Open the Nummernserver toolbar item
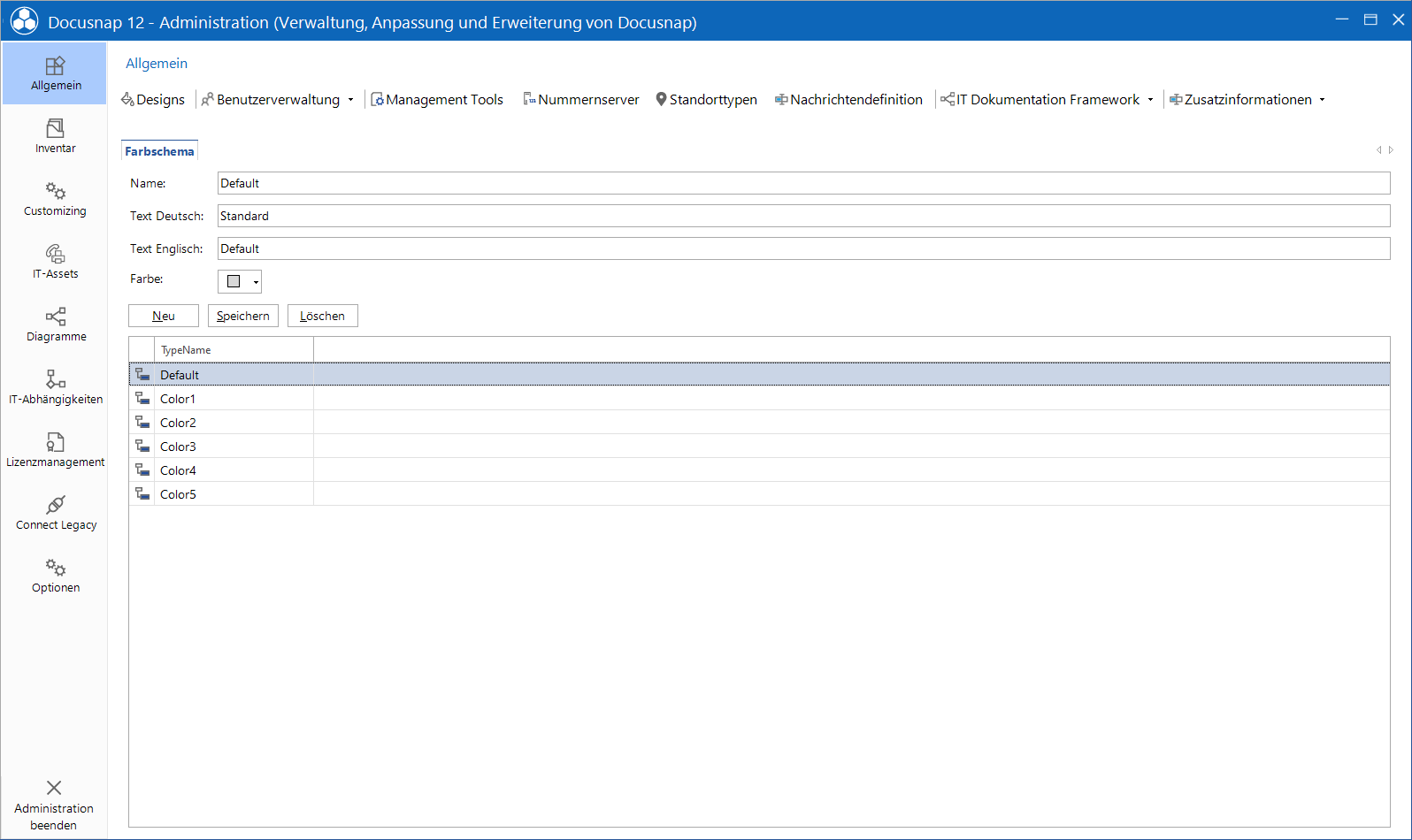 (580, 100)
